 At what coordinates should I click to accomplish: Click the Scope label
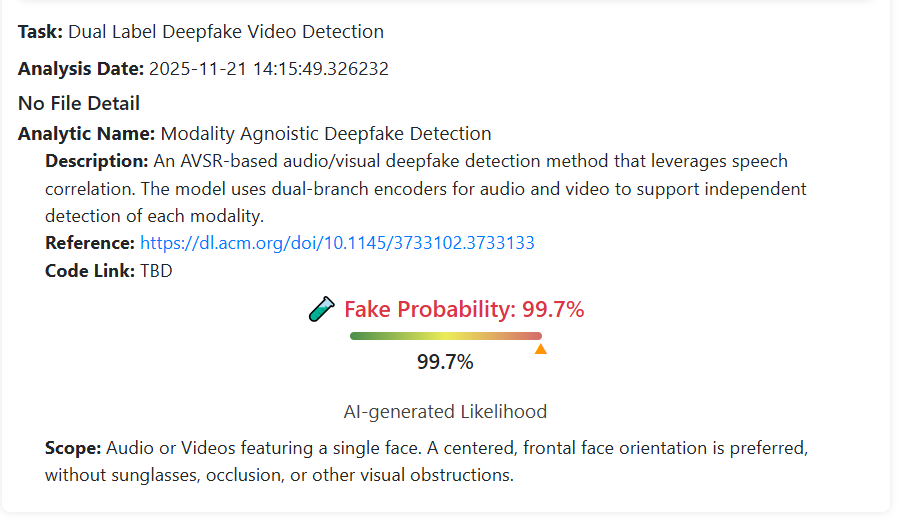click(73, 448)
